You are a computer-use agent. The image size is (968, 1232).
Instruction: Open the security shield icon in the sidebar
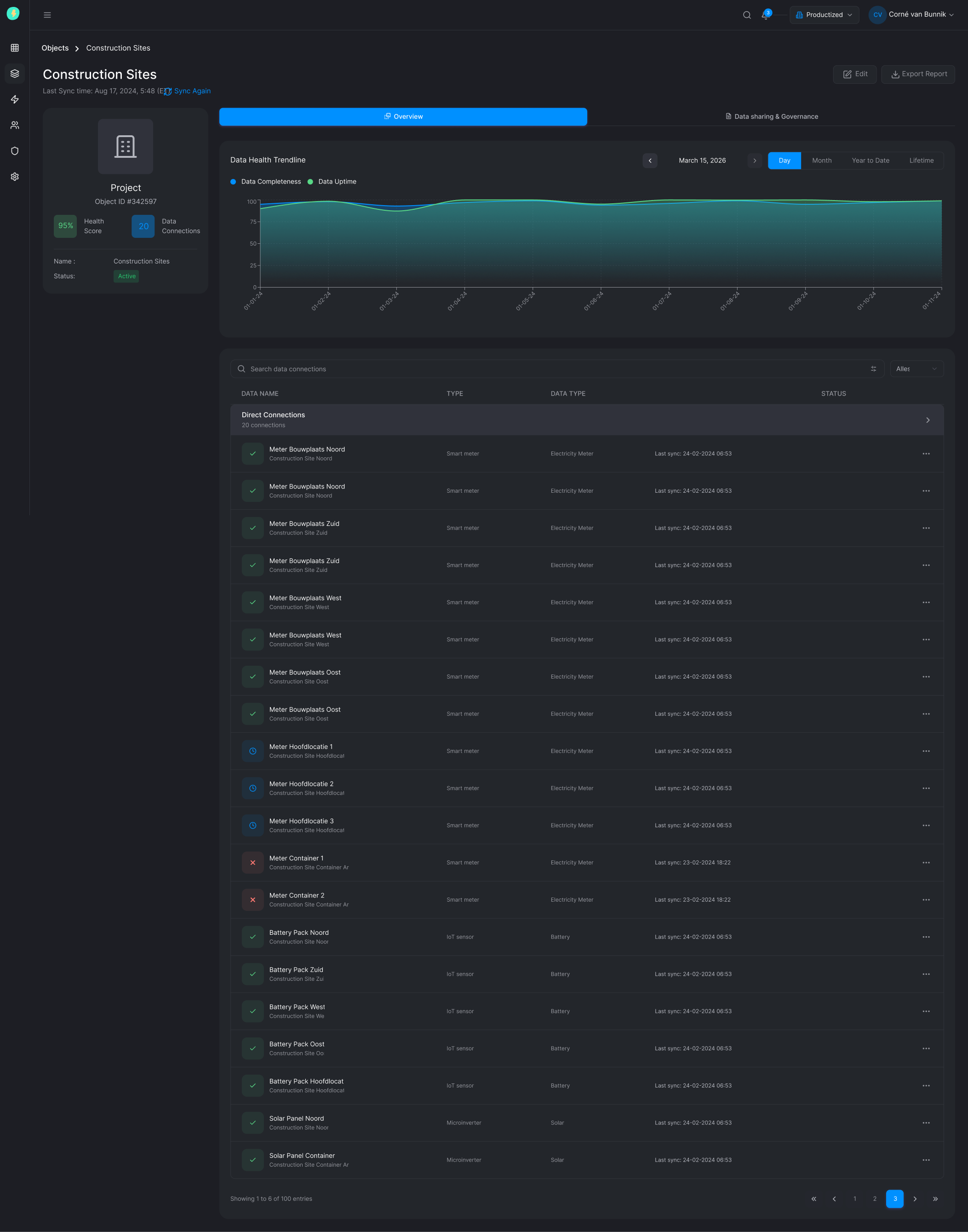(x=14, y=151)
